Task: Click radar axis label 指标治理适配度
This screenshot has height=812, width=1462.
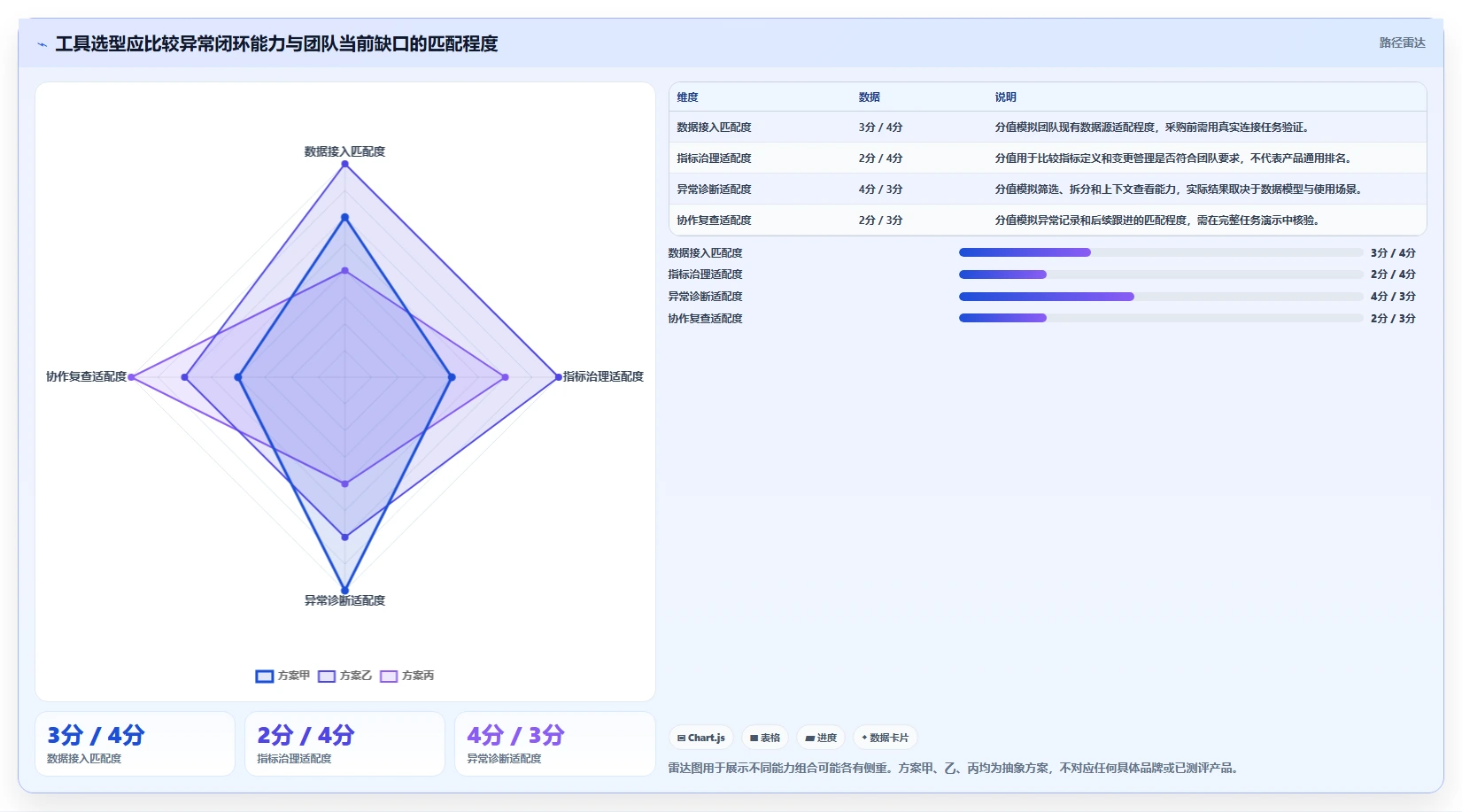Action: [x=604, y=376]
